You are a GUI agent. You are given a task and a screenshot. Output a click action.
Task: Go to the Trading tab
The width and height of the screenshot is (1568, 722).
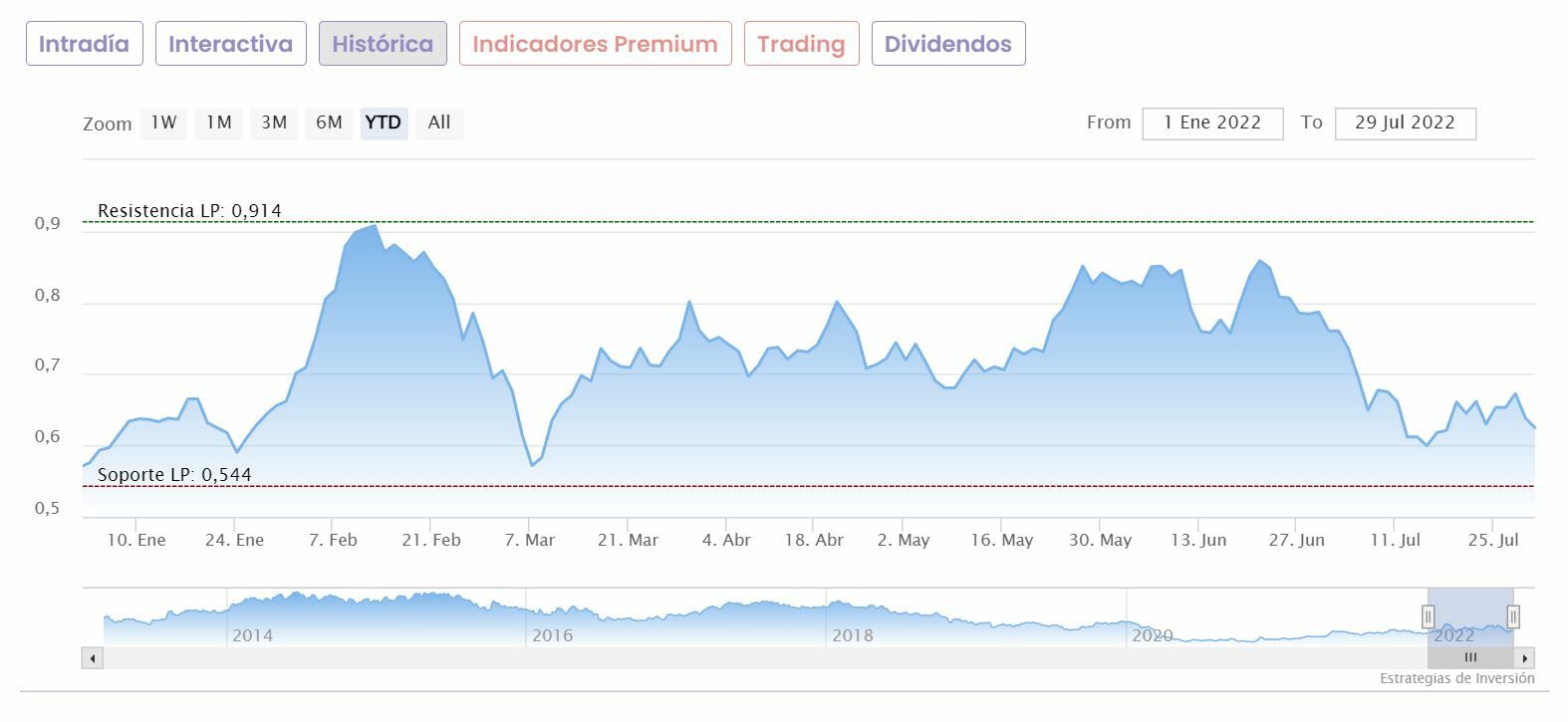coord(801,44)
